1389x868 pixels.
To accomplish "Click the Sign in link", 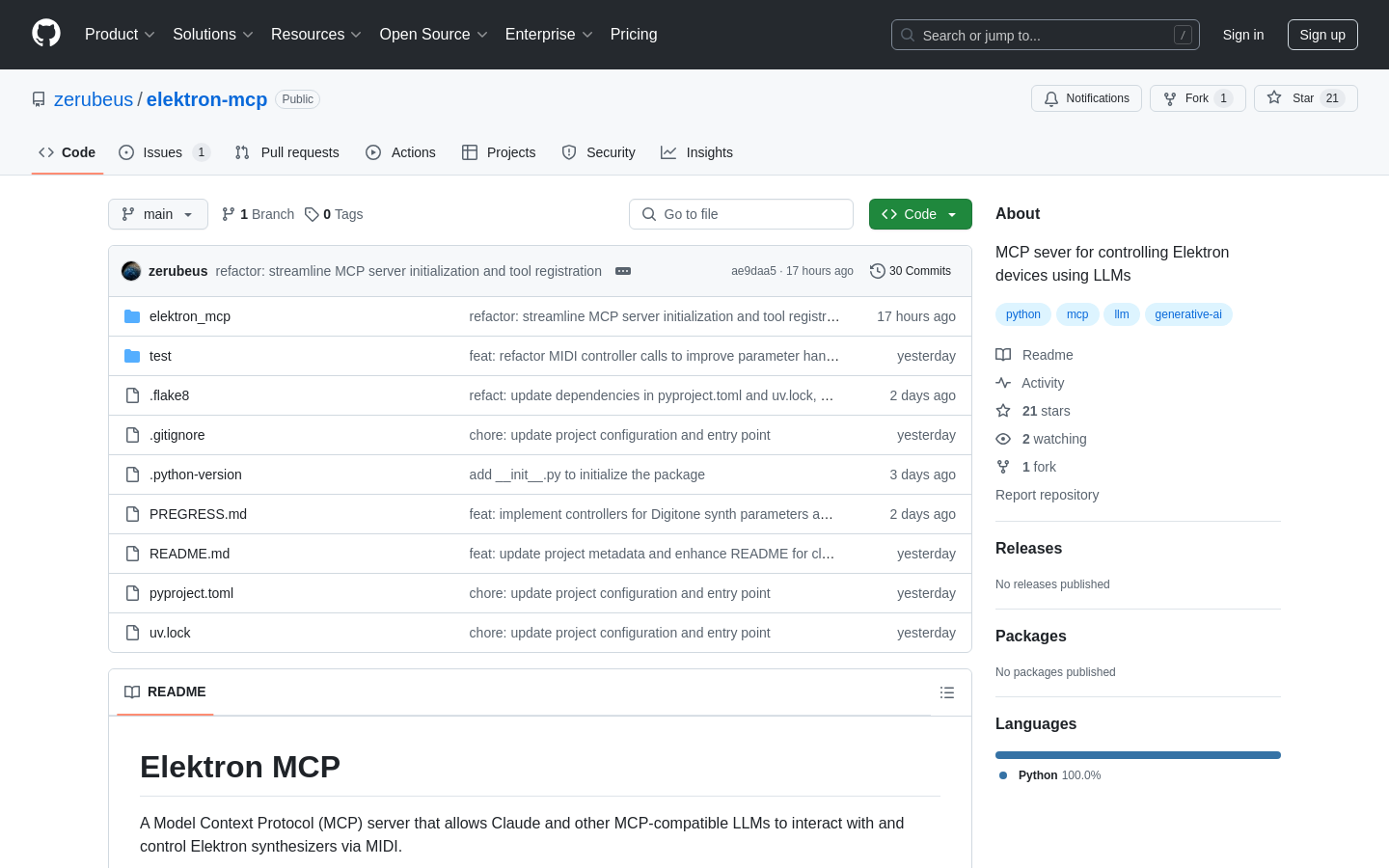I will click(x=1243, y=35).
